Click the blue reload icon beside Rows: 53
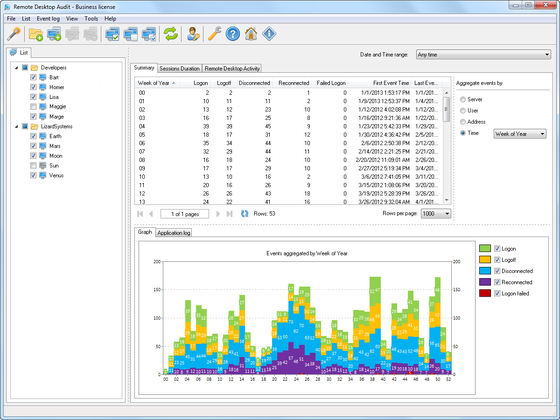560x420 pixels. tap(245, 214)
